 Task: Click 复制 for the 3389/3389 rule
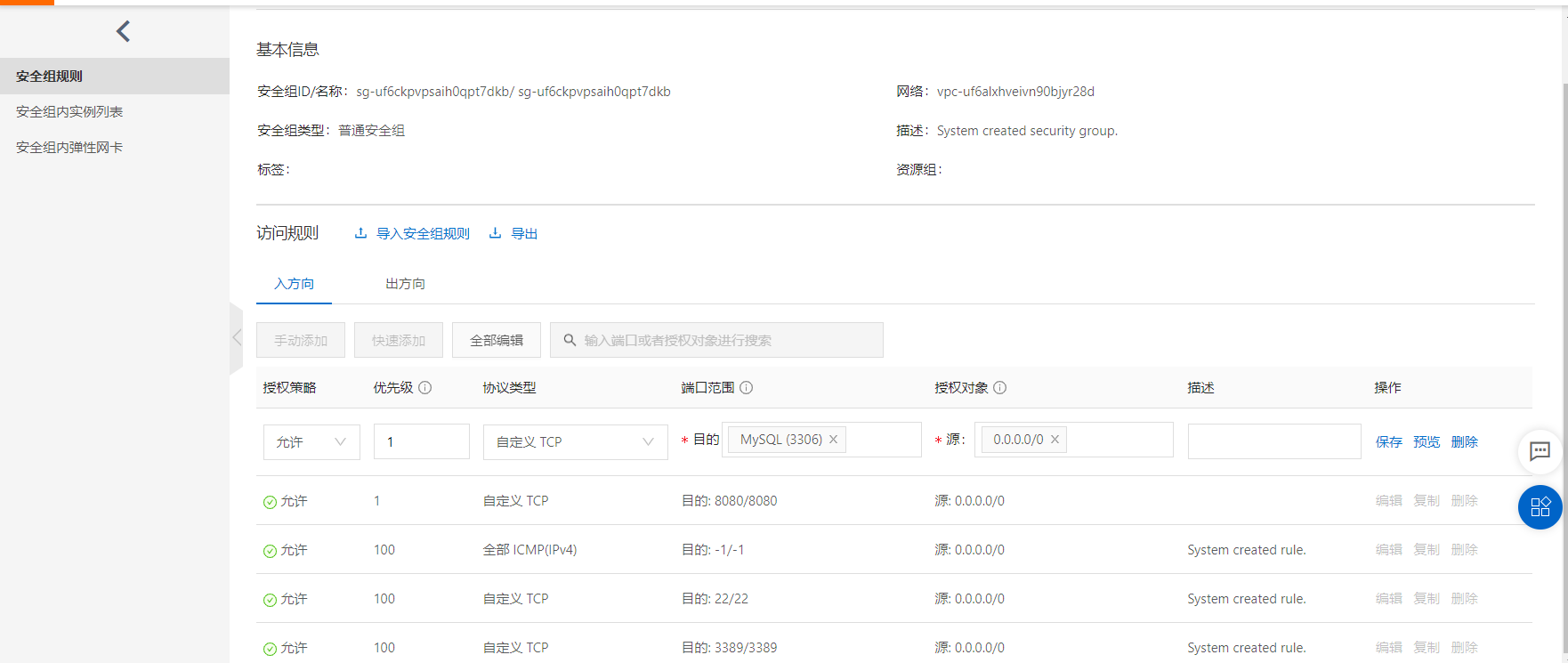(1427, 648)
